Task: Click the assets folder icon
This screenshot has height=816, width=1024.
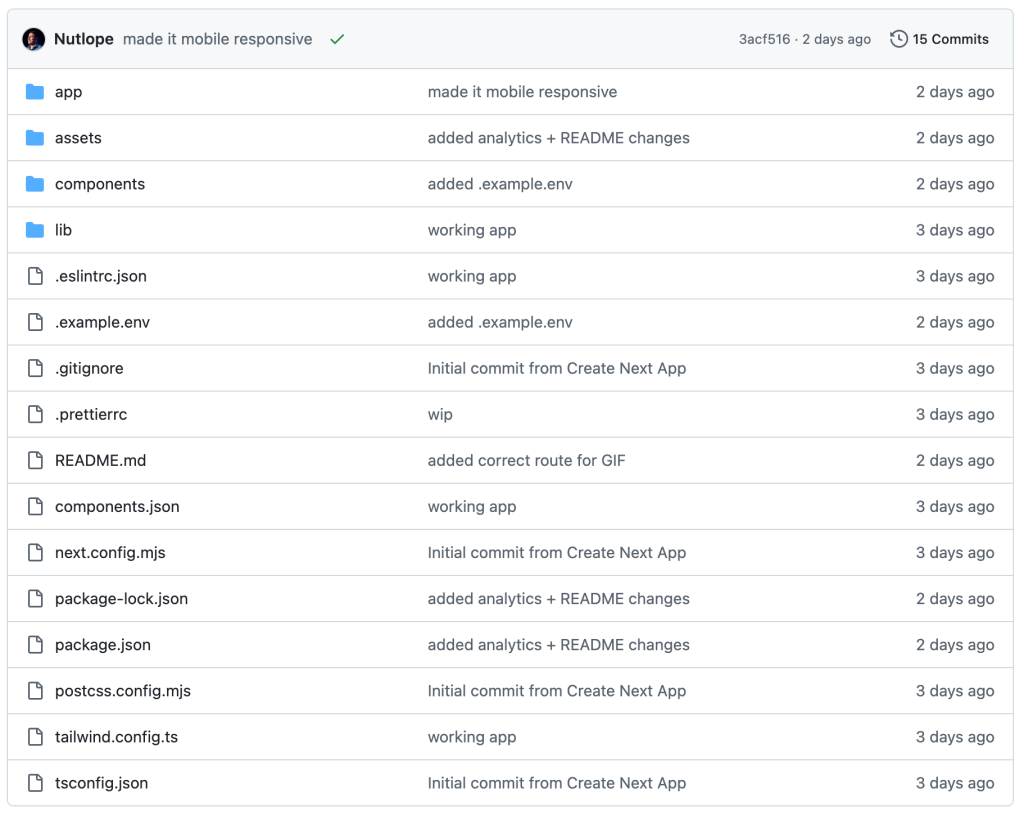Action: (35, 138)
